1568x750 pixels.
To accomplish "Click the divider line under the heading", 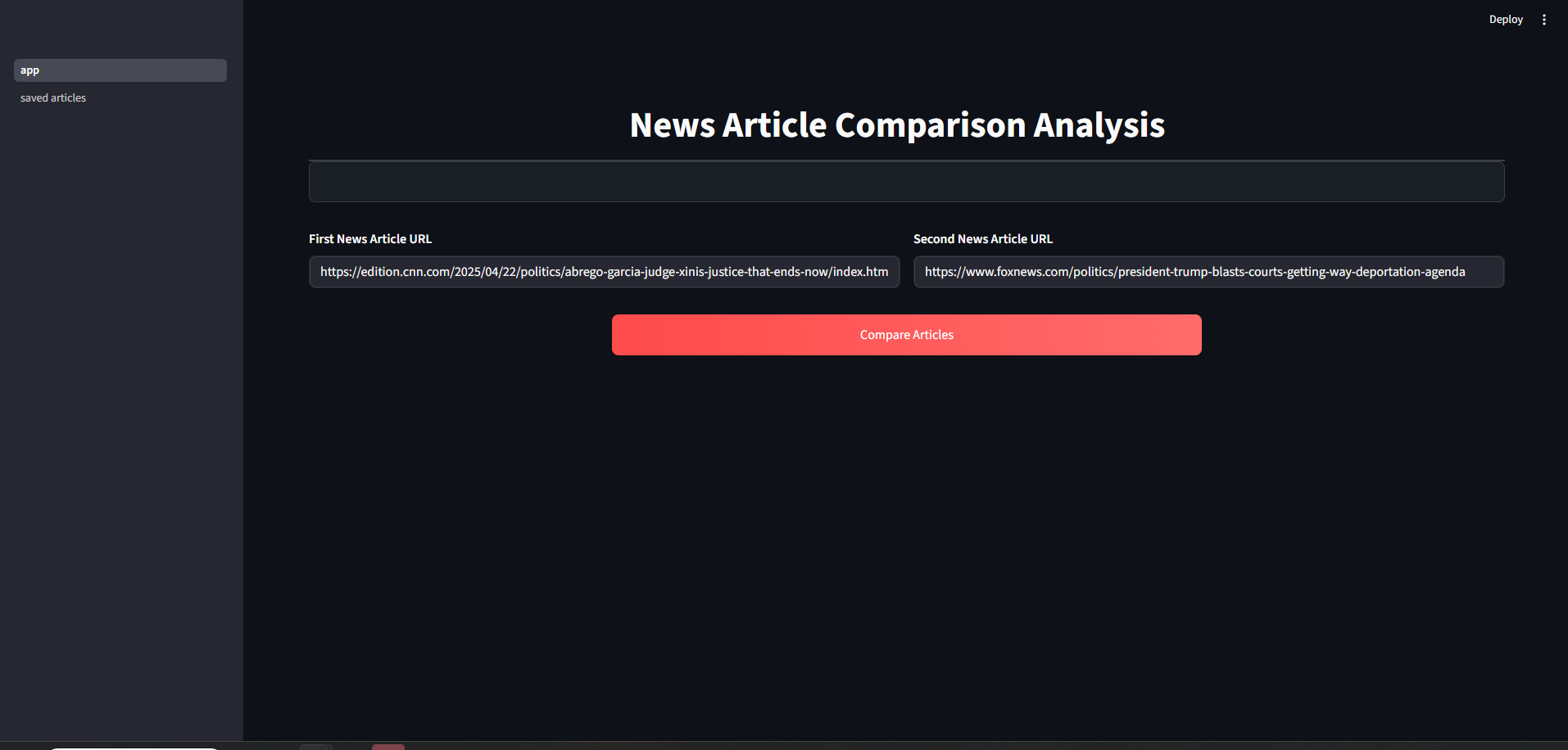I will point(906,160).
